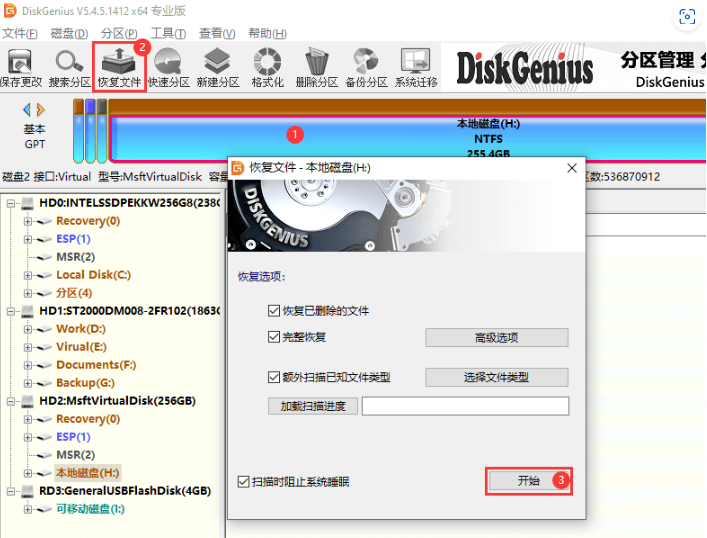Select the HD0:INTELSSDPEKKW256G8 disk icon
The height and width of the screenshot is (538, 707).
[x=28, y=203]
